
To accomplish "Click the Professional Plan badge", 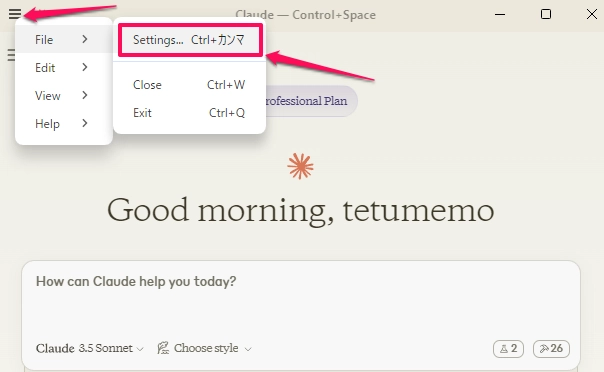I will [x=311, y=101].
